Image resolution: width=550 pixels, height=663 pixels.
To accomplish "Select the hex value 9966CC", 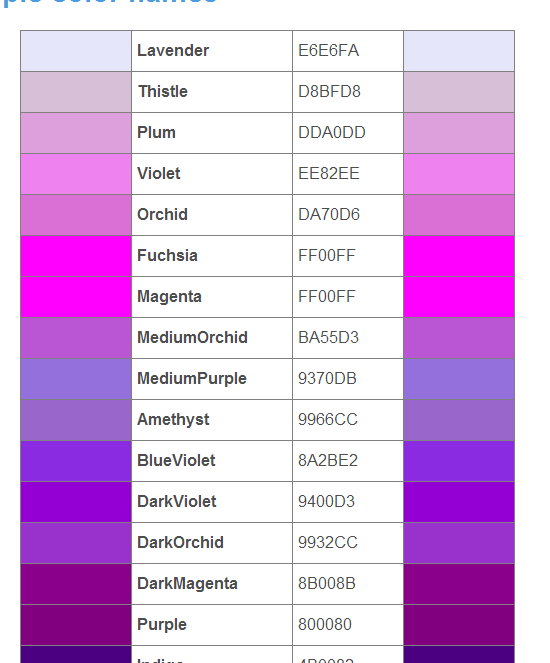I will pos(328,420).
